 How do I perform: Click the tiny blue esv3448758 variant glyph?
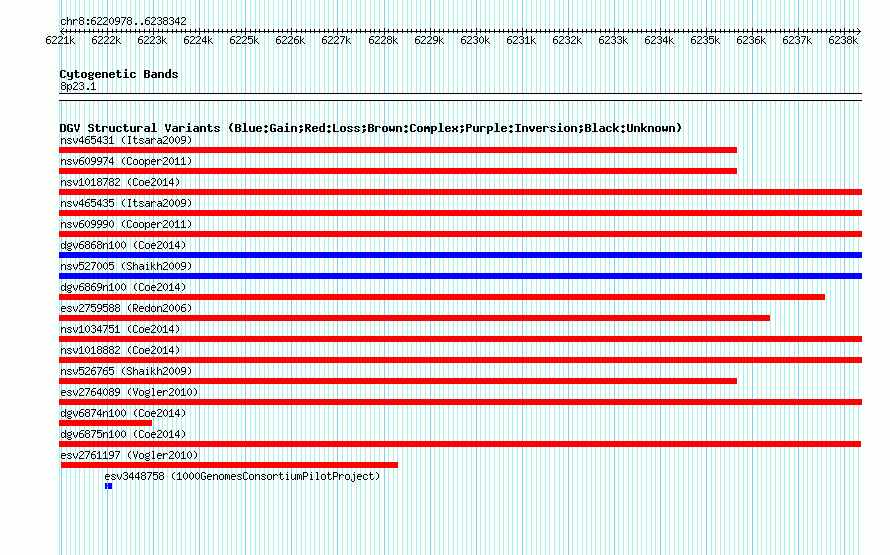click(x=108, y=486)
